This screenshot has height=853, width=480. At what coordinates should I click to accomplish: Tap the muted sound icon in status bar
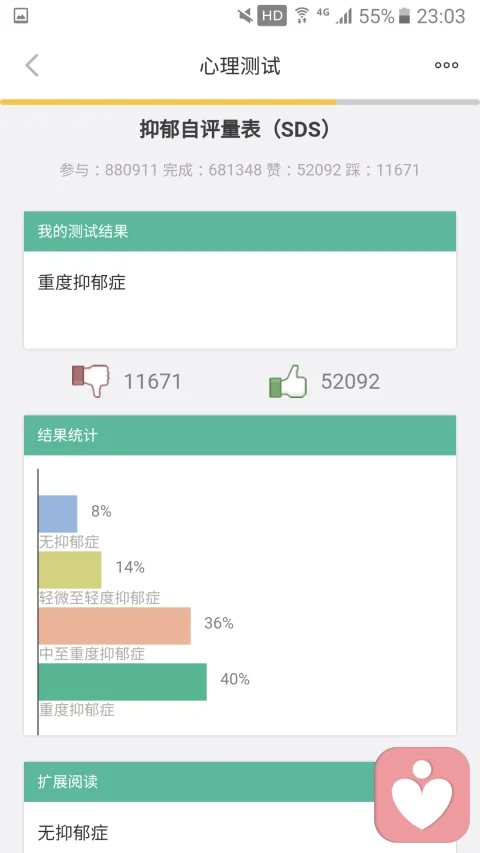click(x=245, y=16)
